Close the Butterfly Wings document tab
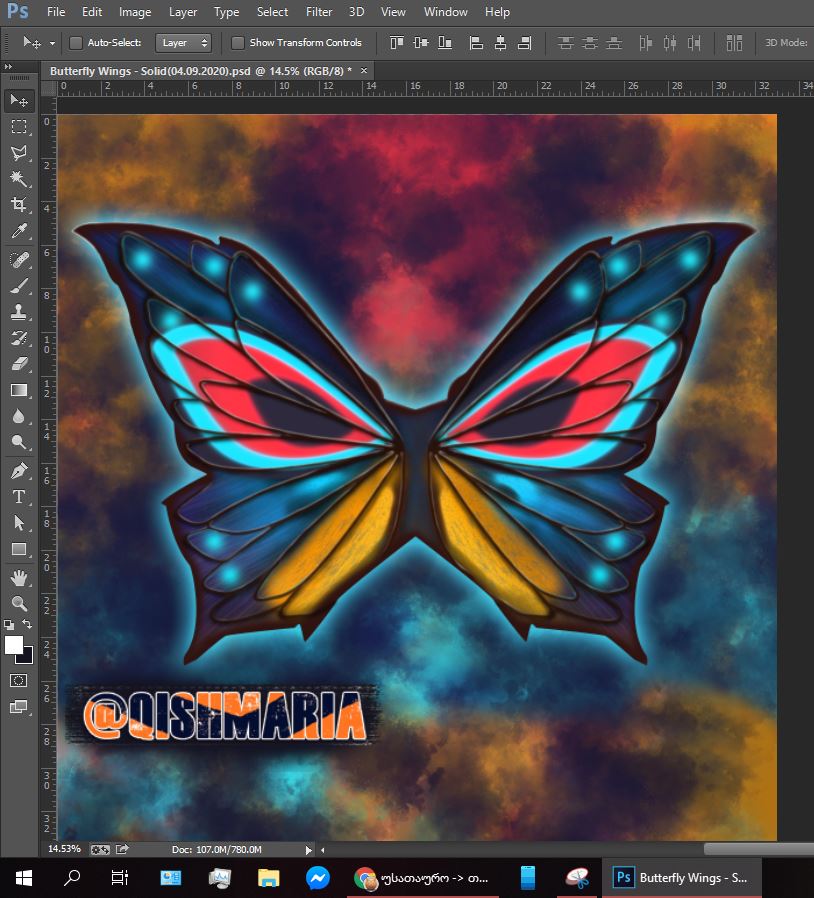This screenshot has height=898, width=814. tap(364, 70)
